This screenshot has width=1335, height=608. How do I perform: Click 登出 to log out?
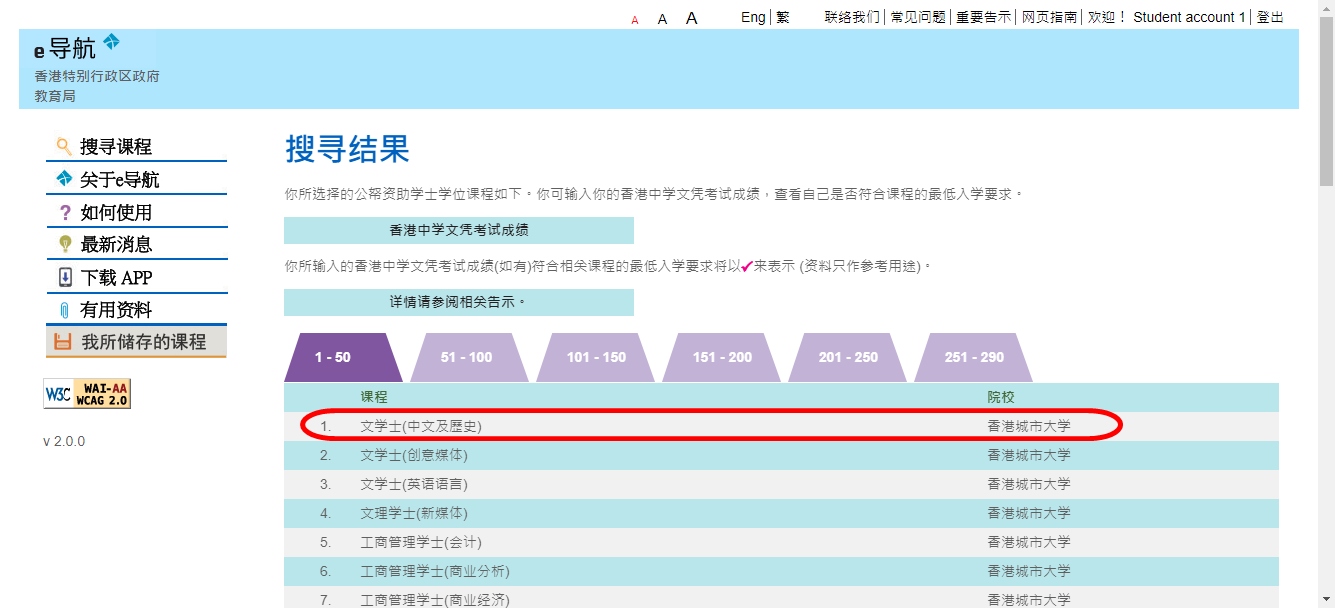(1270, 17)
